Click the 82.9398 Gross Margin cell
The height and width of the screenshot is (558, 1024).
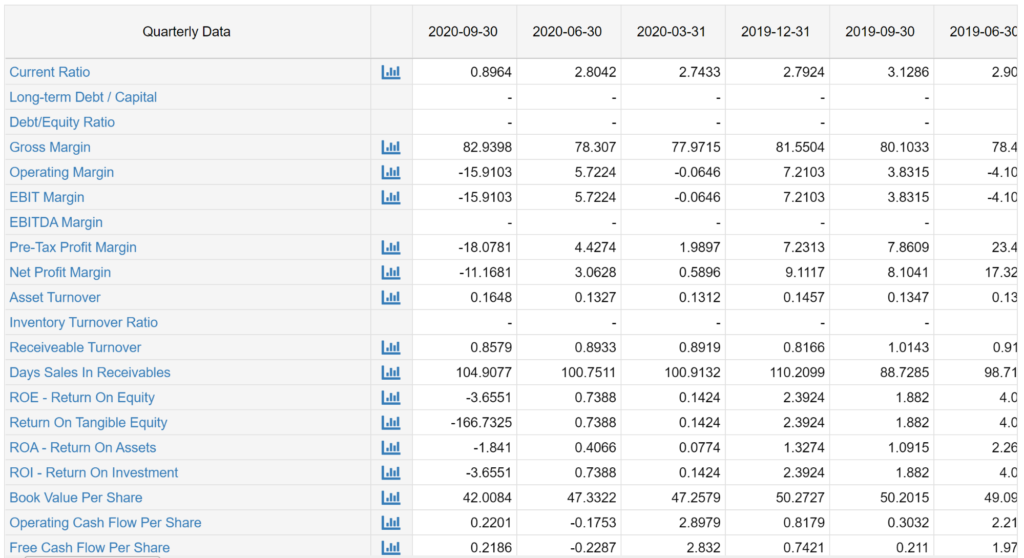pyautogui.click(x=484, y=147)
